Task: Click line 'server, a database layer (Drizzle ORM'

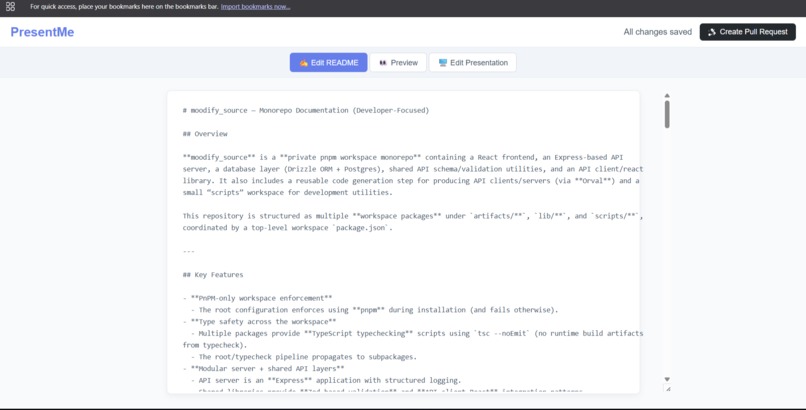Action: click(413, 169)
